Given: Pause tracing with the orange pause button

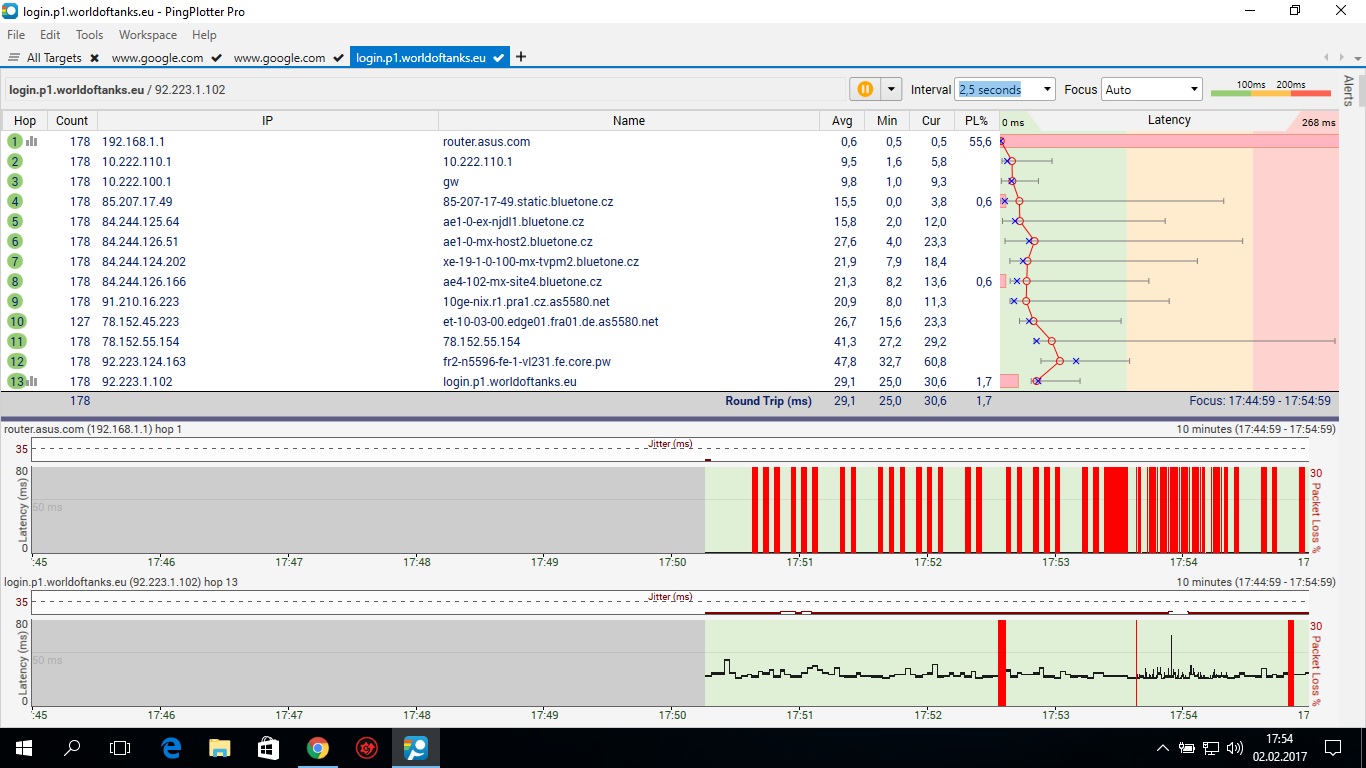Looking at the screenshot, I should coord(865,89).
